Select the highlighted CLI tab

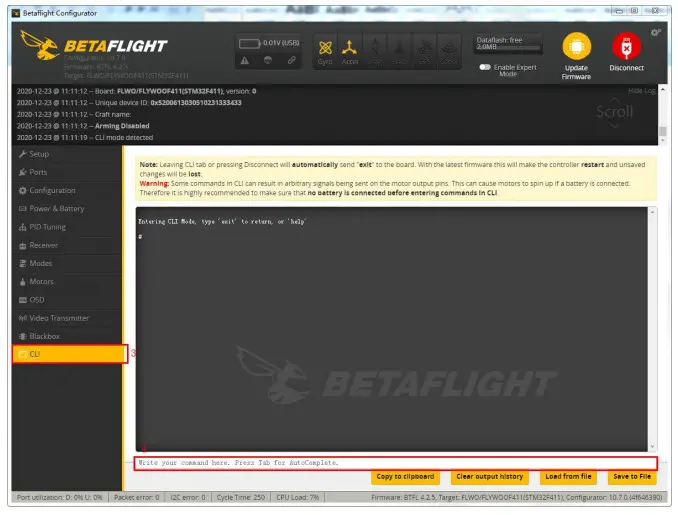[69, 354]
